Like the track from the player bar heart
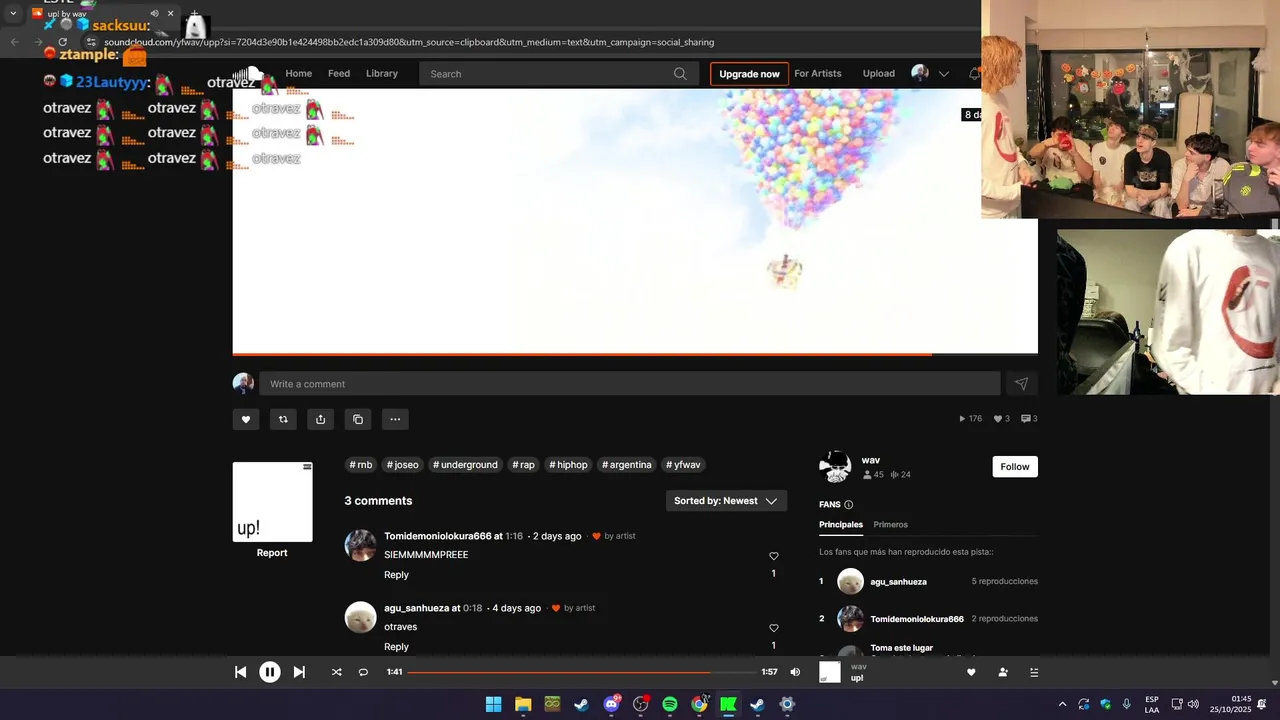The width and height of the screenshot is (1280, 720). point(970,672)
